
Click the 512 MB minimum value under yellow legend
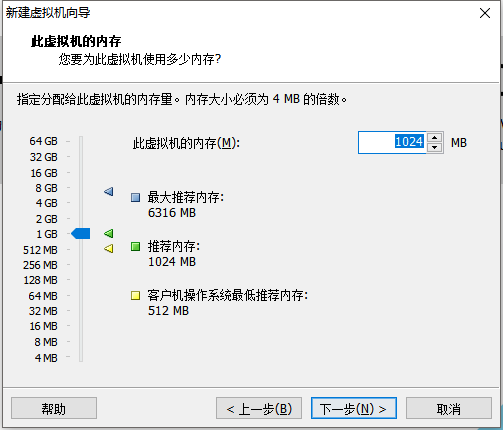(168, 311)
